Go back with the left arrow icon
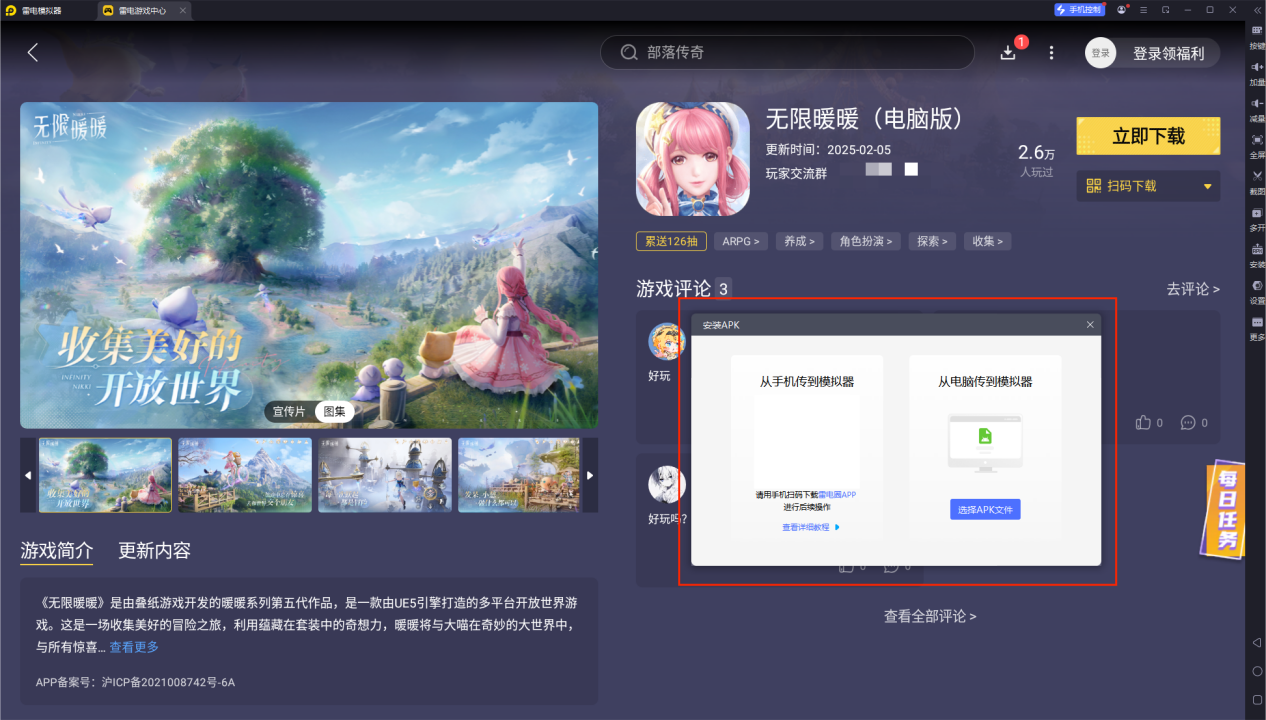Screen dimensions: 1266x720 pos(33,53)
